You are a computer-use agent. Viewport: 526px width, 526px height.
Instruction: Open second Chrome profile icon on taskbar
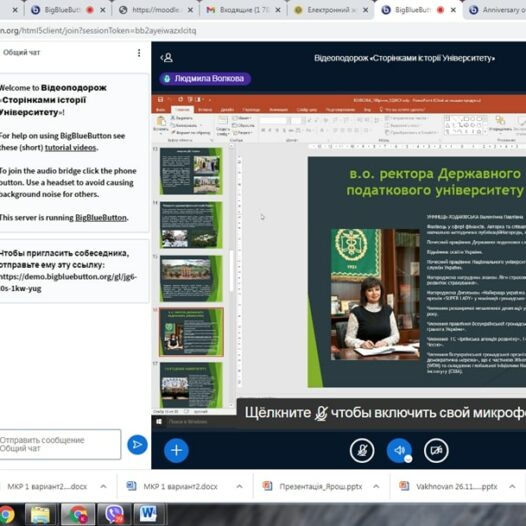click(x=78, y=514)
